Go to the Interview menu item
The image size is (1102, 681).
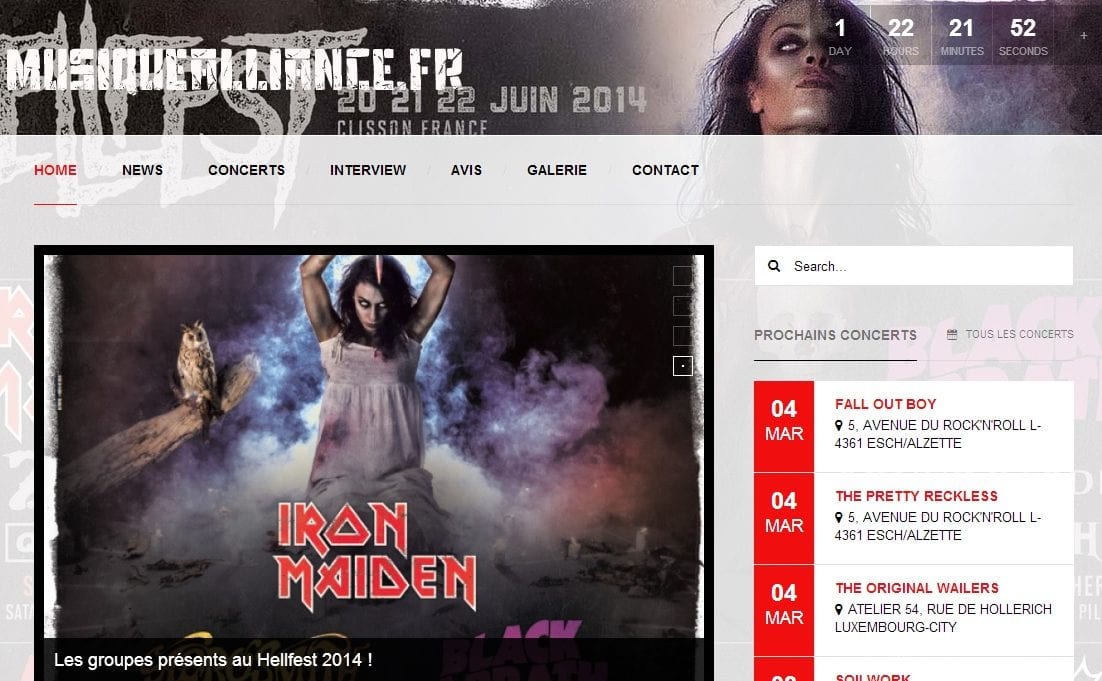click(x=368, y=170)
